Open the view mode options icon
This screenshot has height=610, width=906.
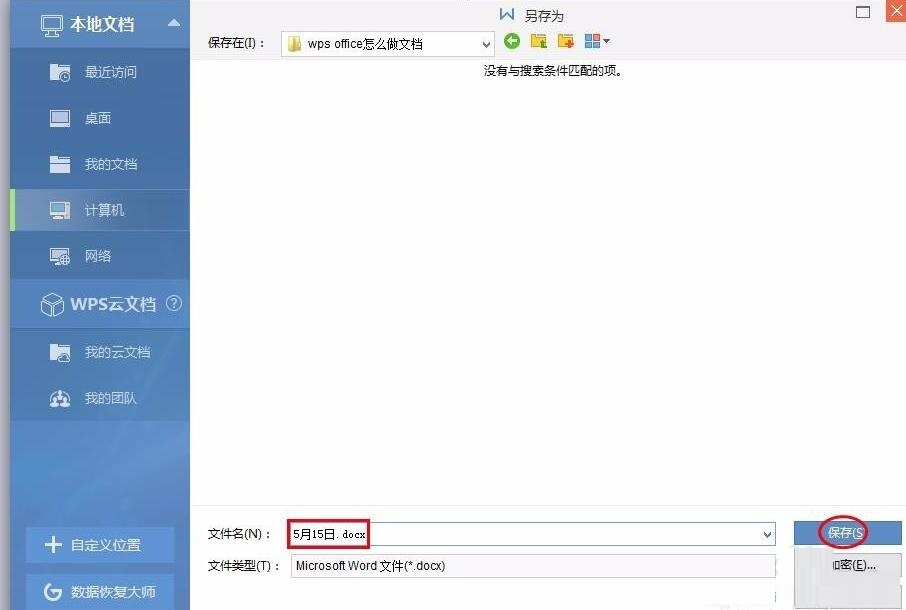597,41
